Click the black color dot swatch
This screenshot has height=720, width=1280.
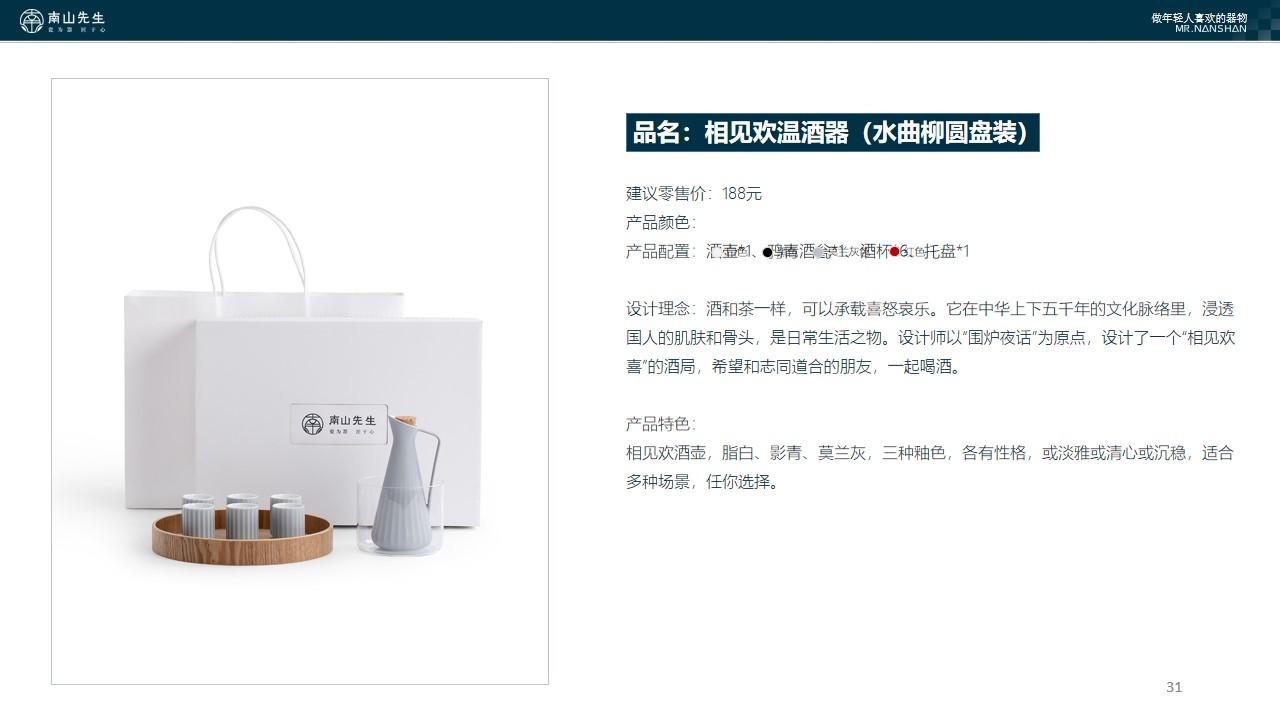(767, 252)
